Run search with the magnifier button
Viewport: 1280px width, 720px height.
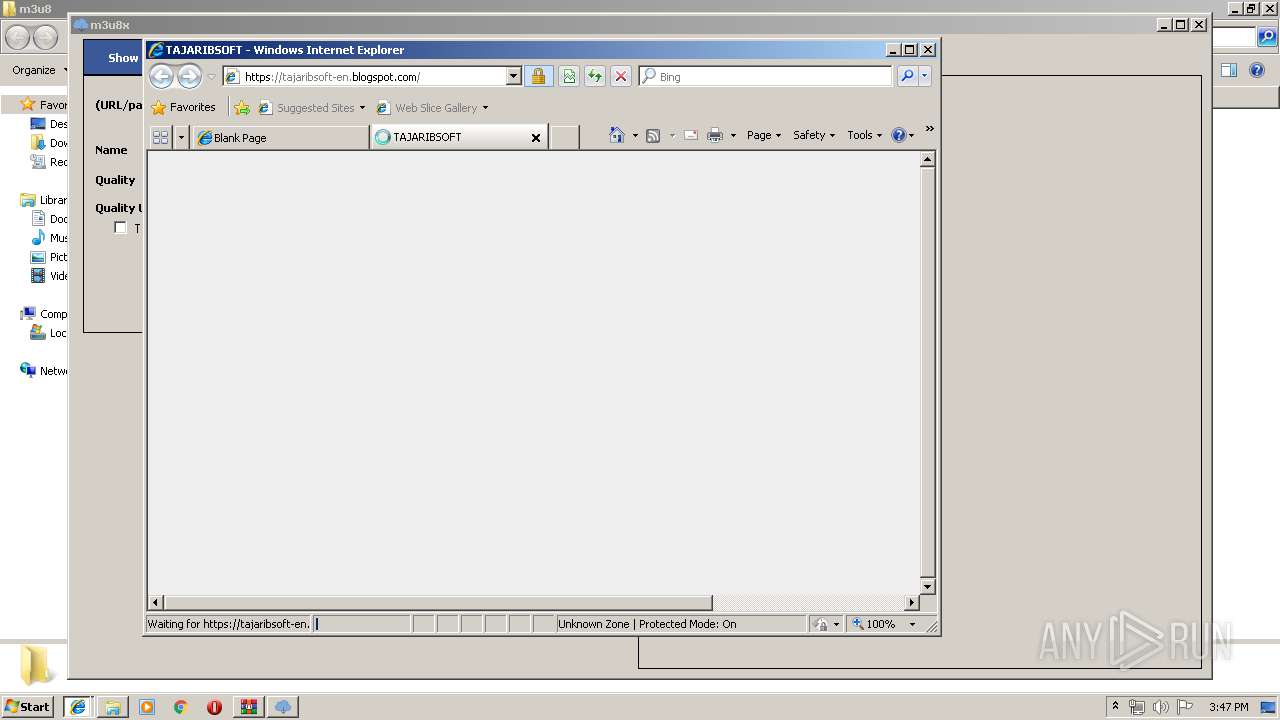[907, 76]
